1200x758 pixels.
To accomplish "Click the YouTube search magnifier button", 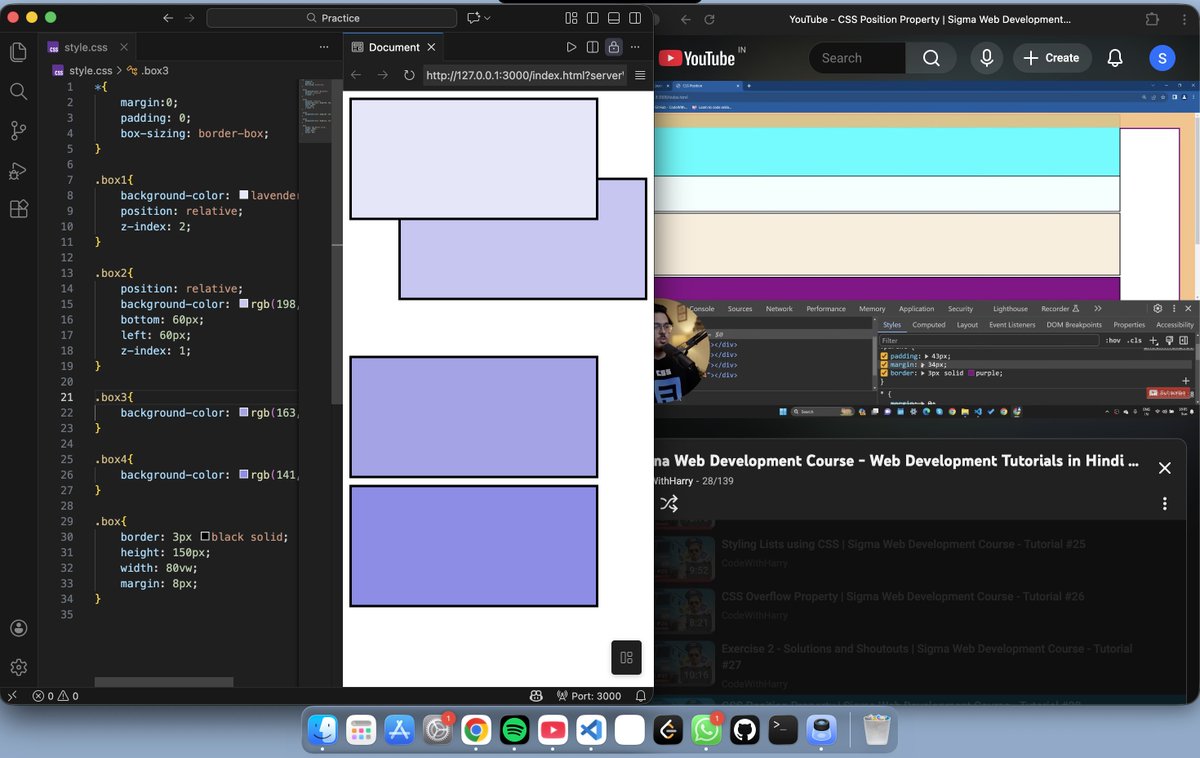I will pos(931,58).
